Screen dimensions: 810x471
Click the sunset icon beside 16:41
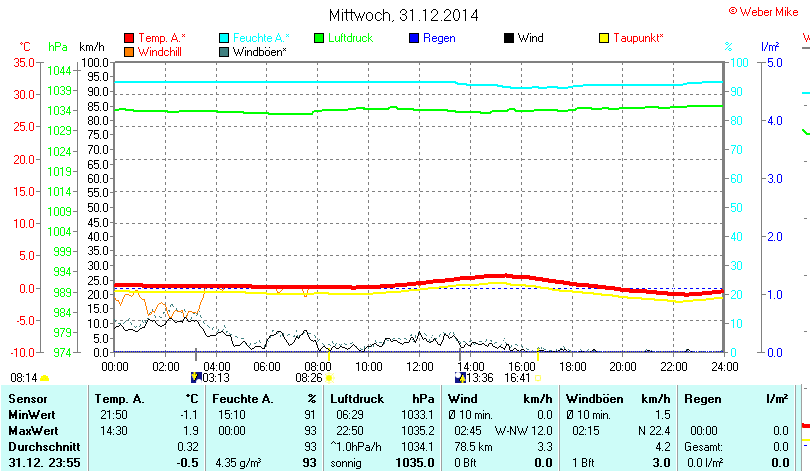(538, 378)
